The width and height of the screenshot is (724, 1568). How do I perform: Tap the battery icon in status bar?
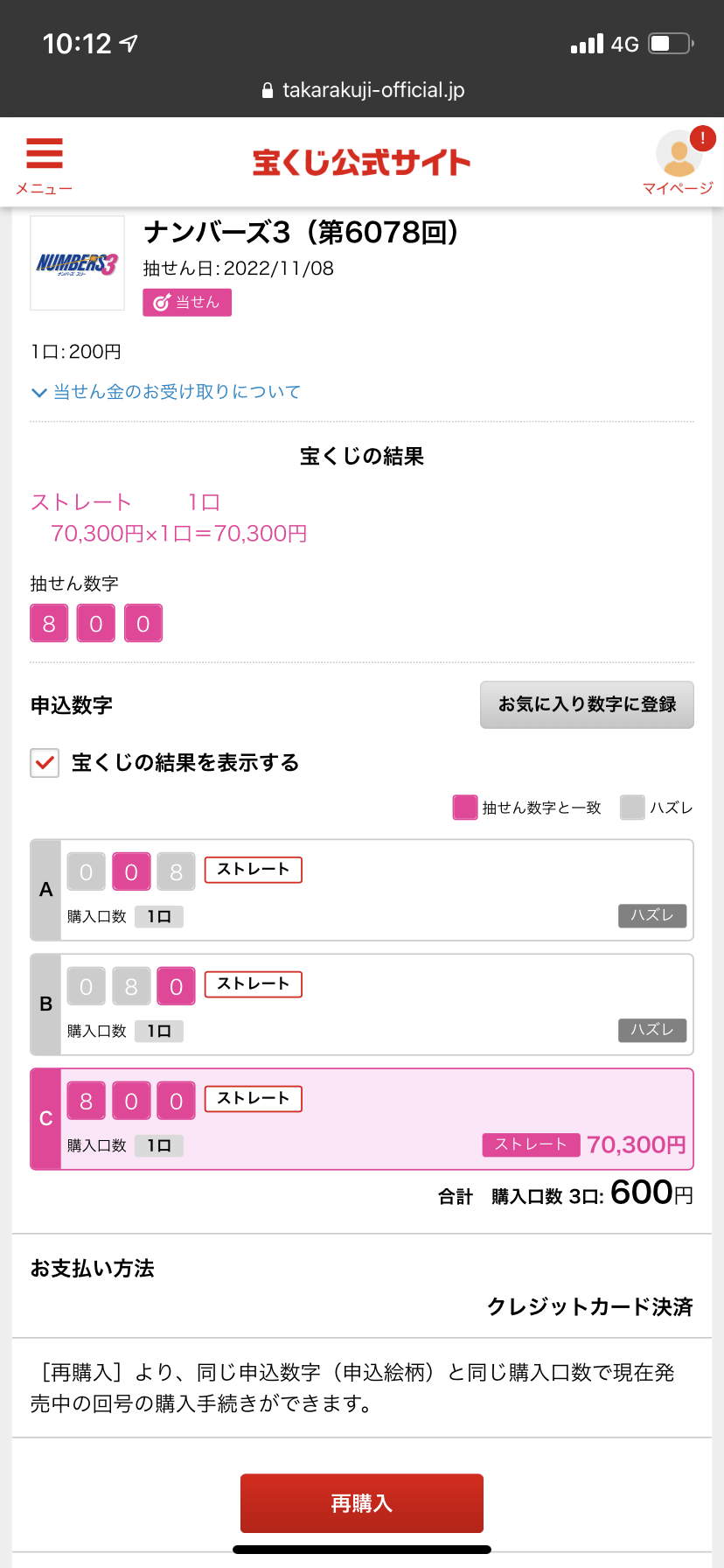click(x=671, y=44)
